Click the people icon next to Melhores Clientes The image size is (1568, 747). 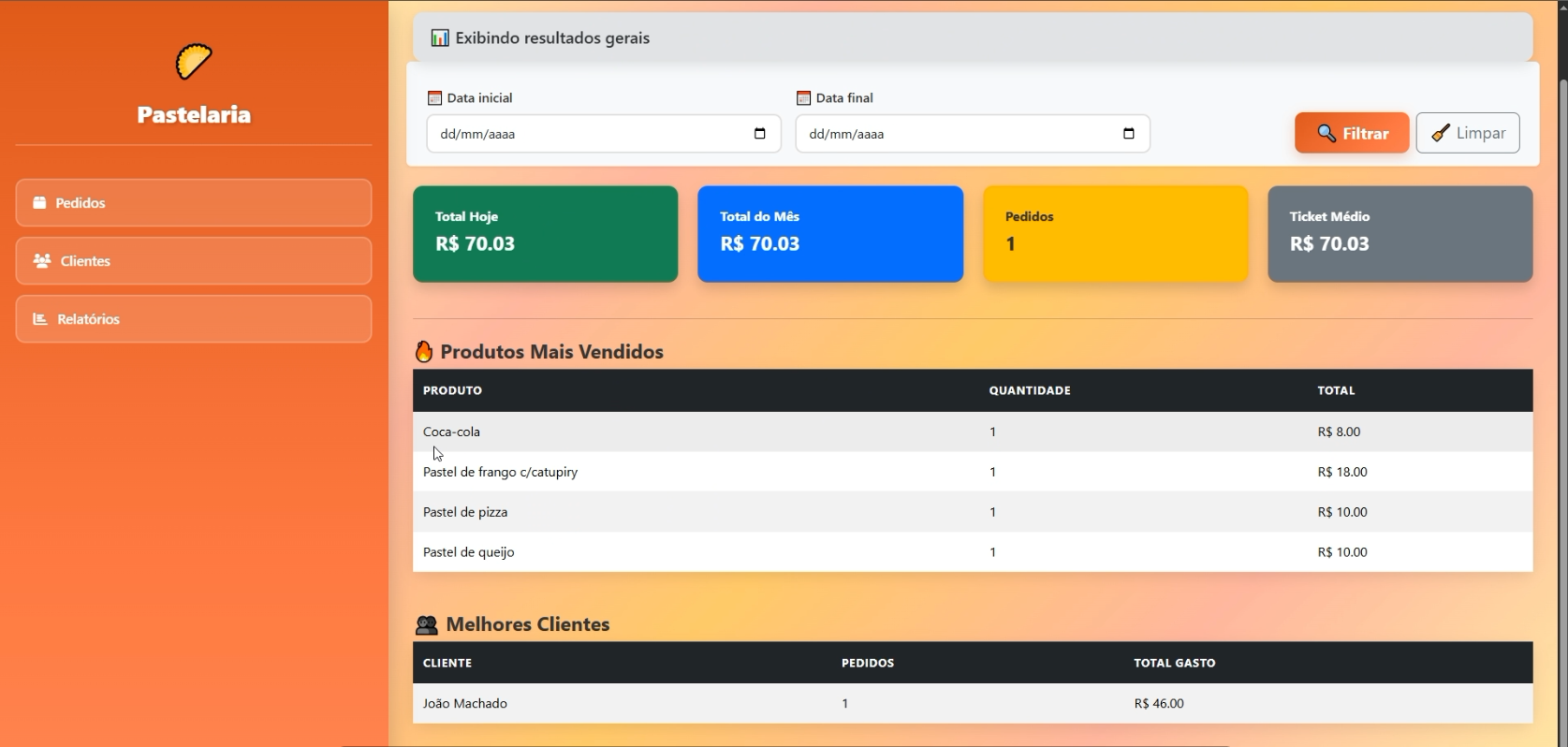tap(427, 625)
